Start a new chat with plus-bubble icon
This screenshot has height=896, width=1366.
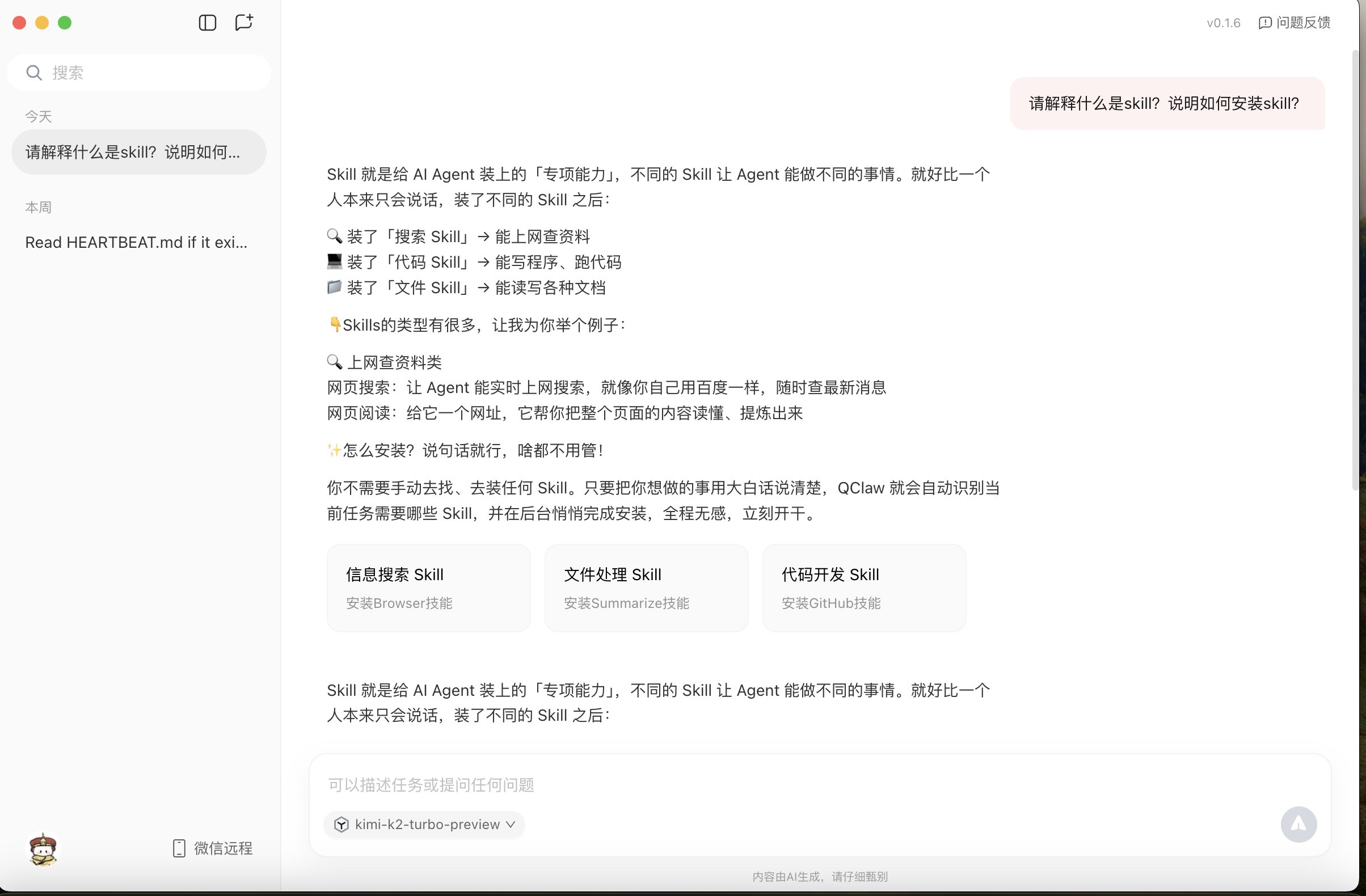click(244, 22)
